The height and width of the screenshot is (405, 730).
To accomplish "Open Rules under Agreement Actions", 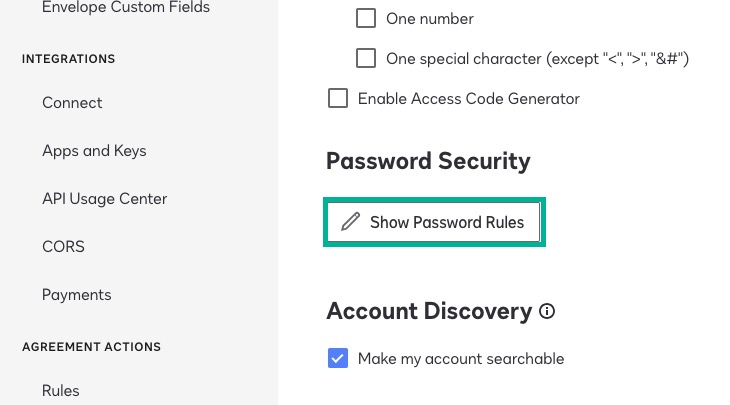I will (61, 391).
